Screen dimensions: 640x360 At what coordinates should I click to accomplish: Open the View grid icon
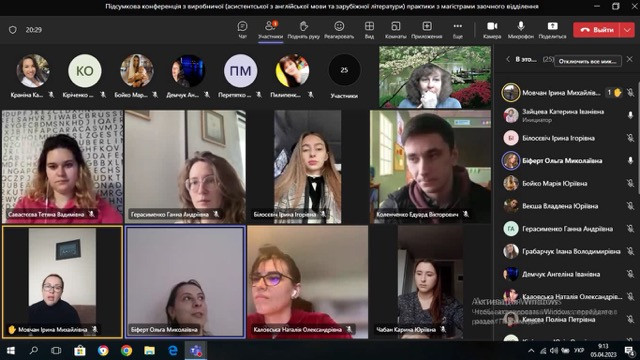(369, 27)
